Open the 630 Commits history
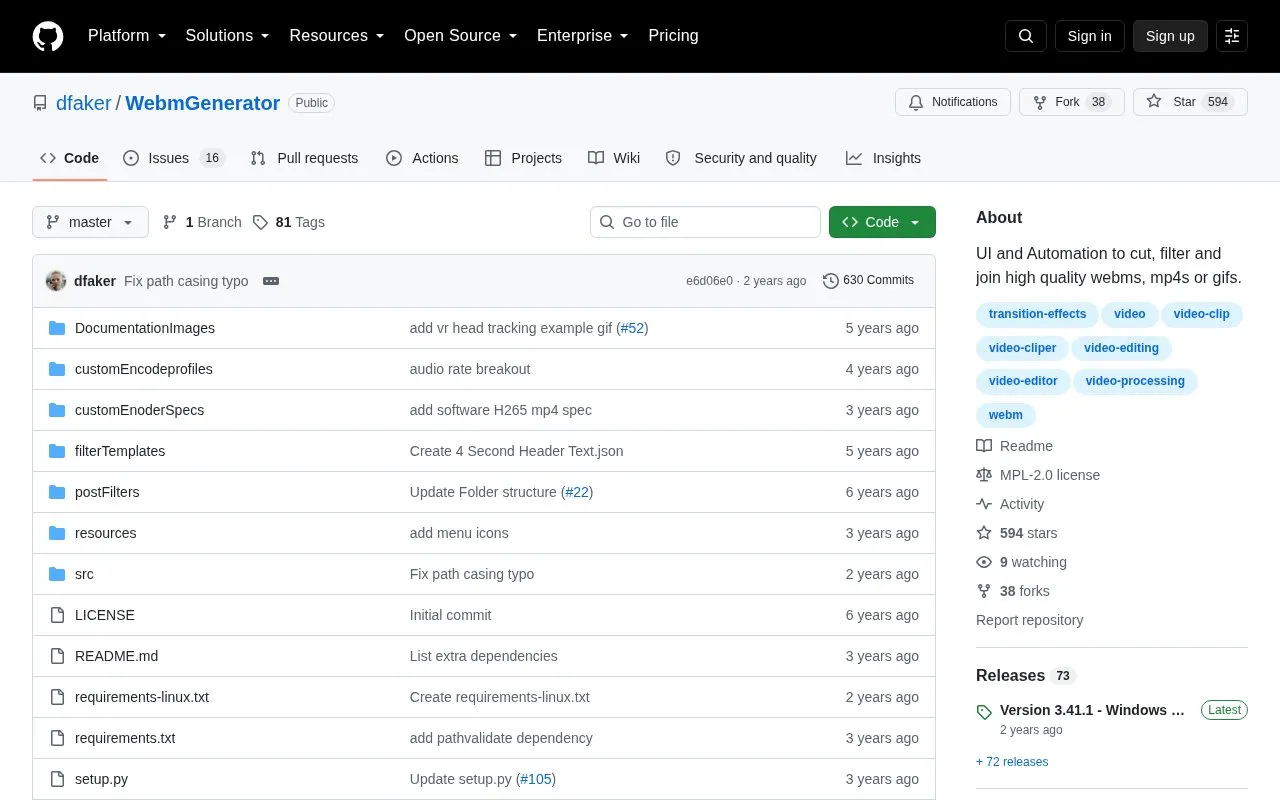 click(x=868, y=281)
